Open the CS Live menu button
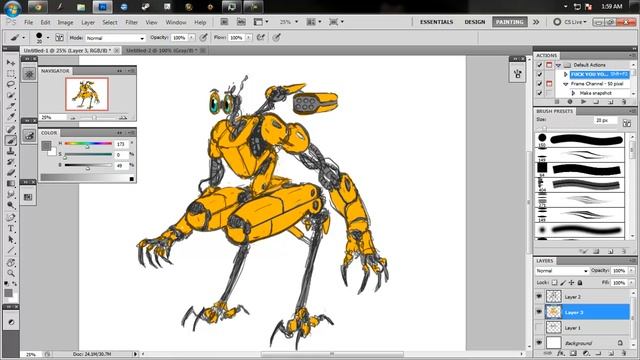640x360 pixels. 570,22
